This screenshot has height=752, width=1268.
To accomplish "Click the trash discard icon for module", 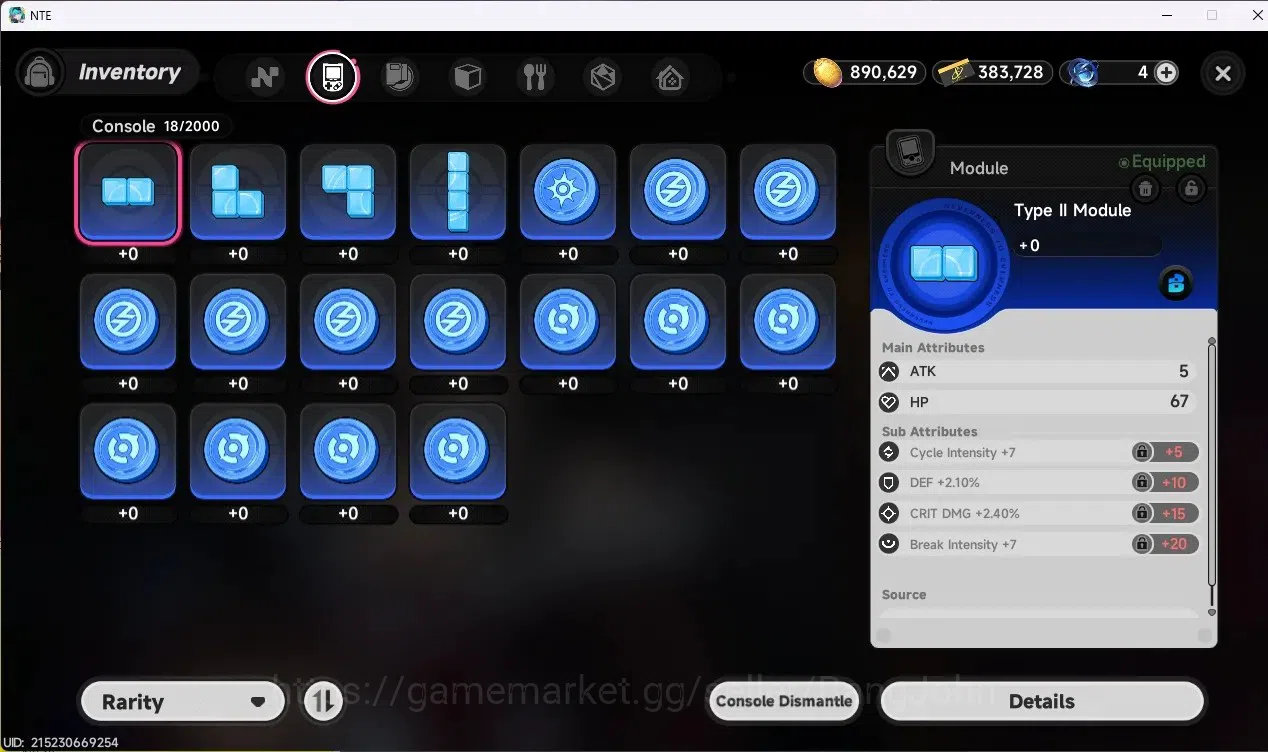I will point(1146,188).
